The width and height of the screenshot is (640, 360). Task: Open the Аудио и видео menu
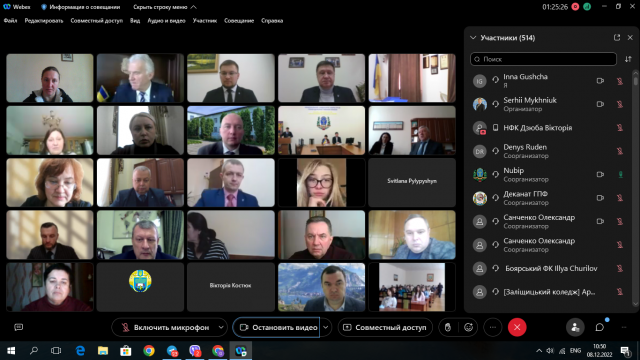point(166,20)
